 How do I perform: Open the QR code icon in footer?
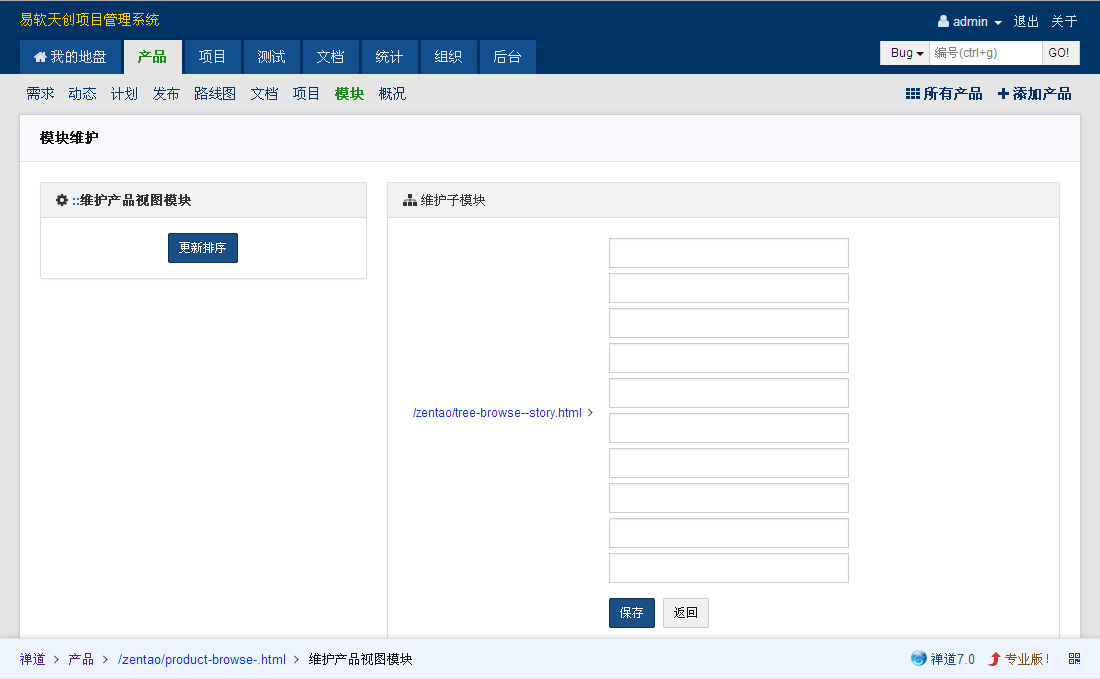(1074, 659)
